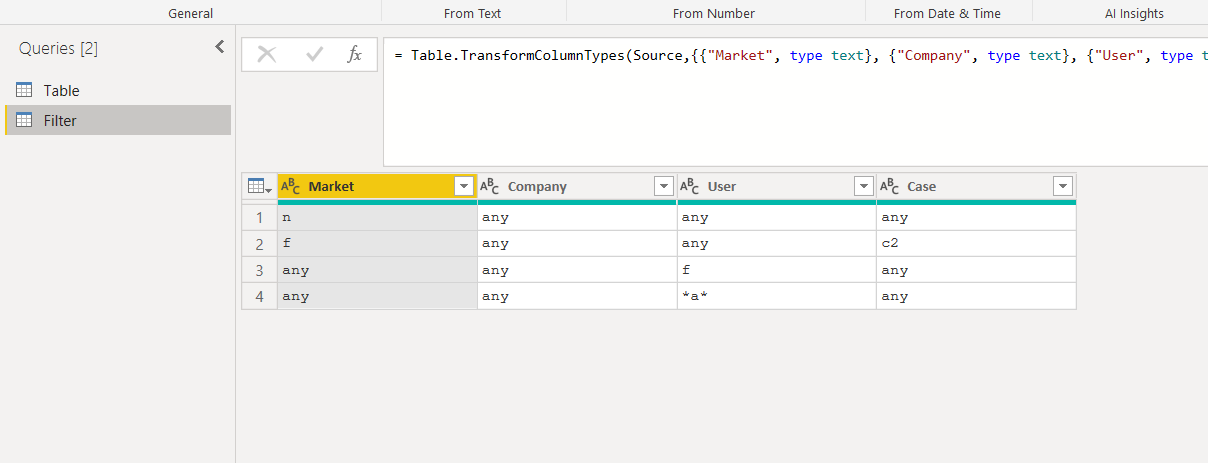Select the Market column header
Viewport: 1208px width, 463px height.
pos(377,186)
